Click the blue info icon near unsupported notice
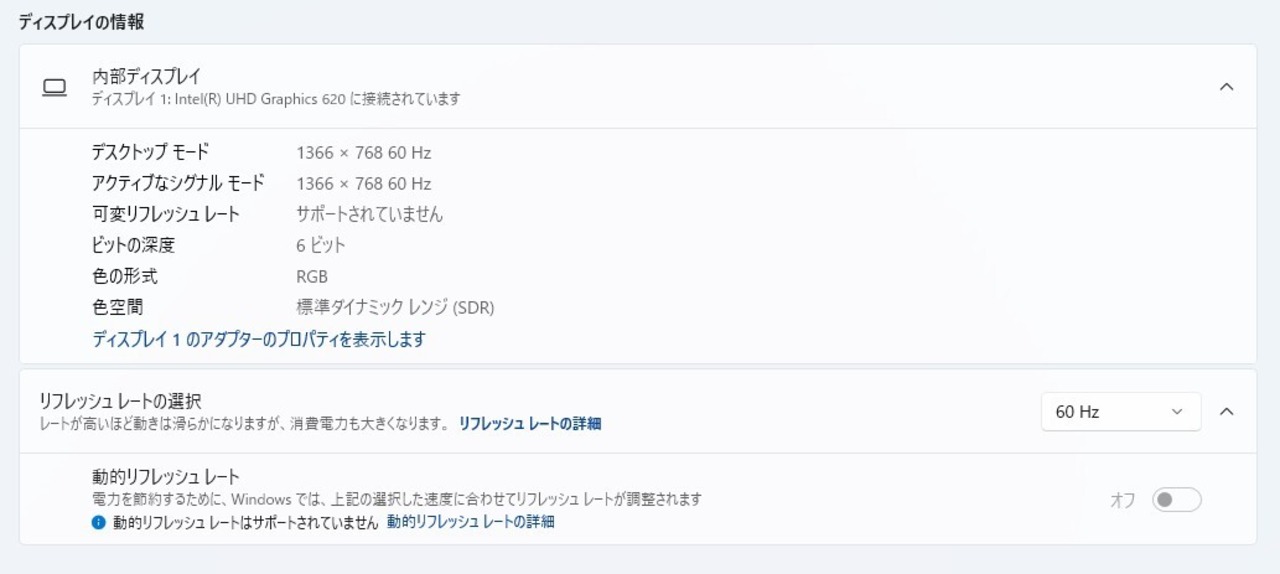This screenshot has height=574, width=1280. click(x=98, y=522)
